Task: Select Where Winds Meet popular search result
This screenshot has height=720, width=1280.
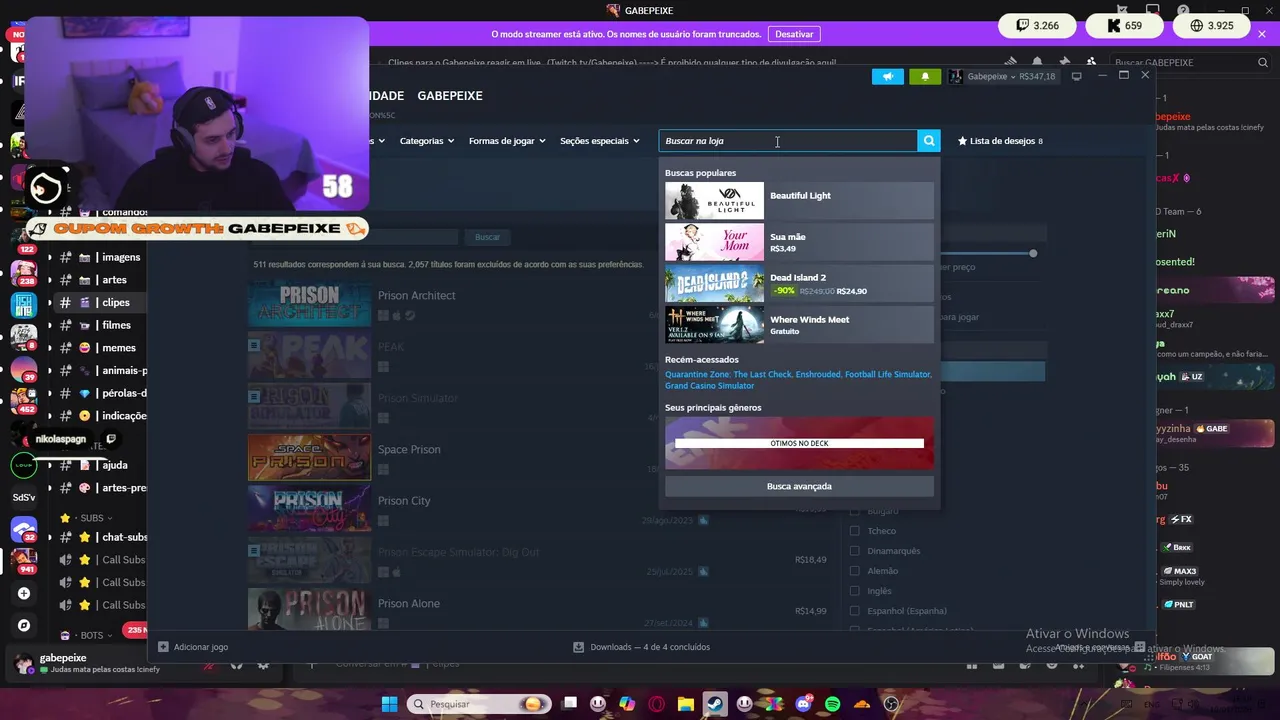Action: [x=799, y=325]
